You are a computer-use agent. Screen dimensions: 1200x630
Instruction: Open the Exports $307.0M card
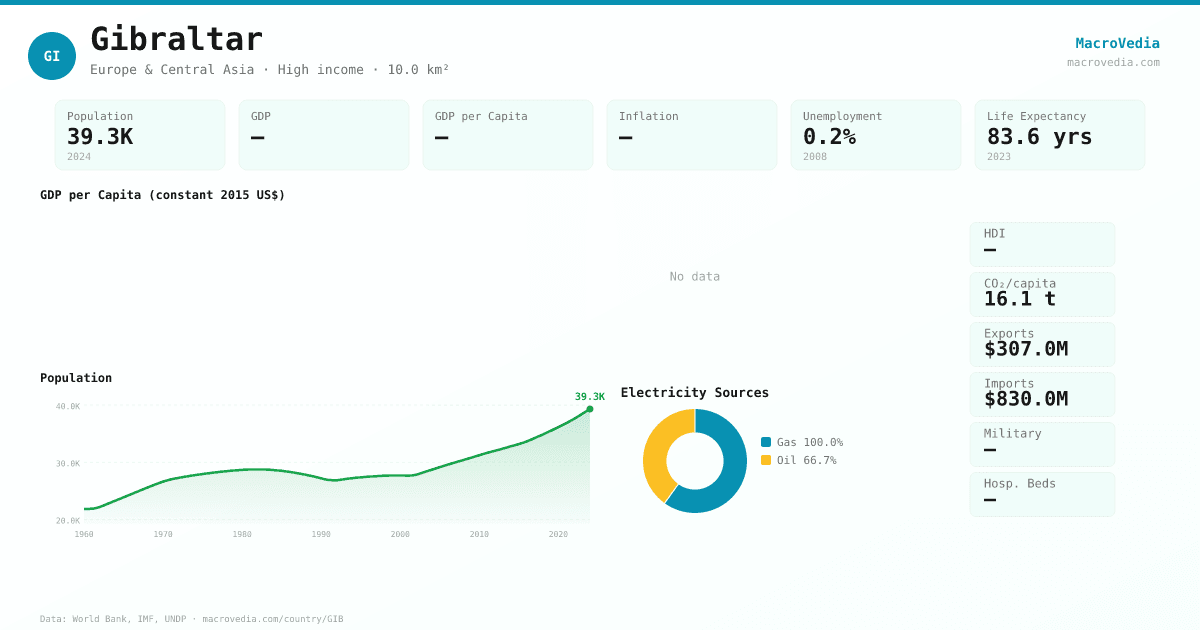click(x=1042, y=344)
